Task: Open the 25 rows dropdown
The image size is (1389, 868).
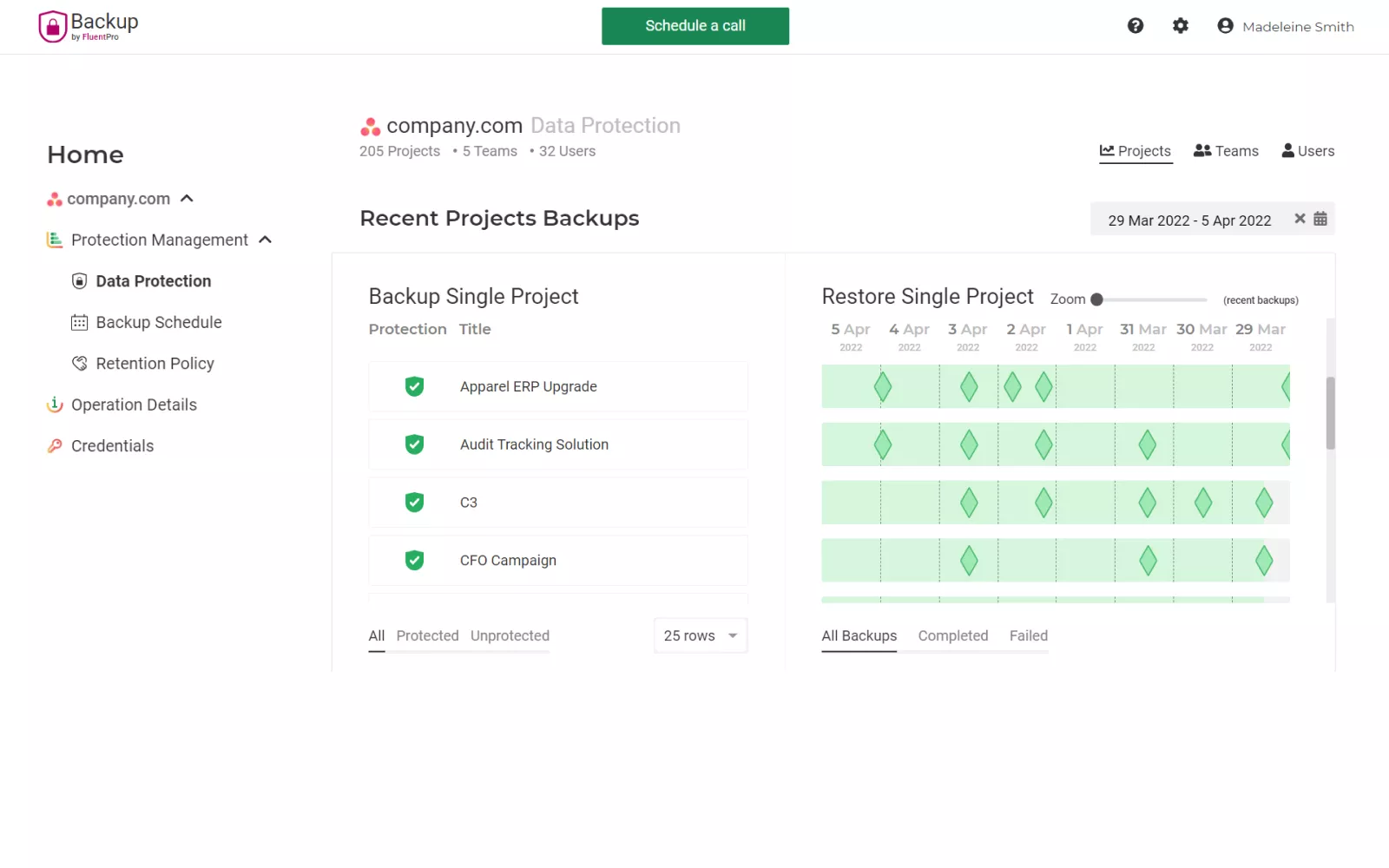Action: click(700, 635)
